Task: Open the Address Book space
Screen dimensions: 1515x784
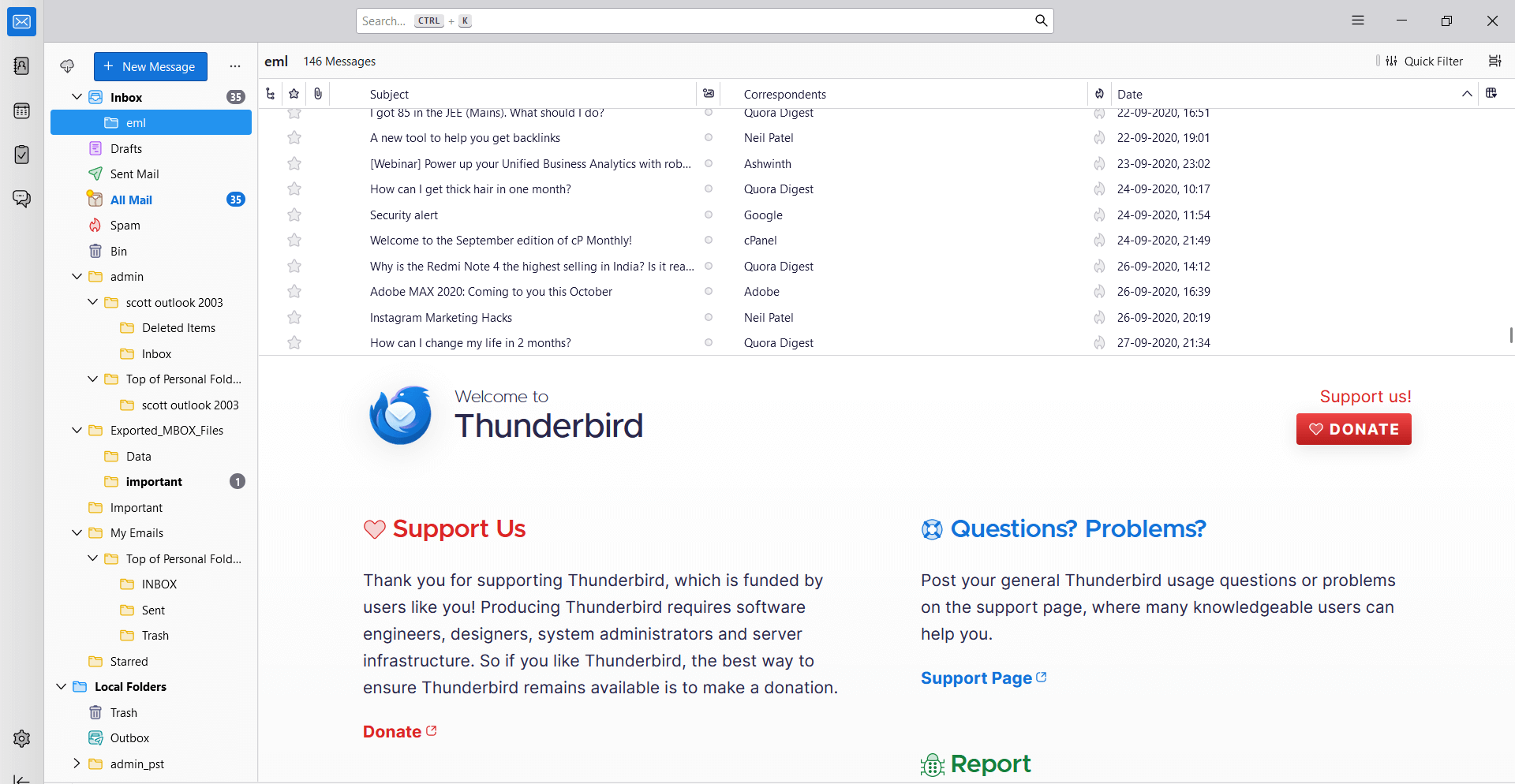Action: (22, 65)
